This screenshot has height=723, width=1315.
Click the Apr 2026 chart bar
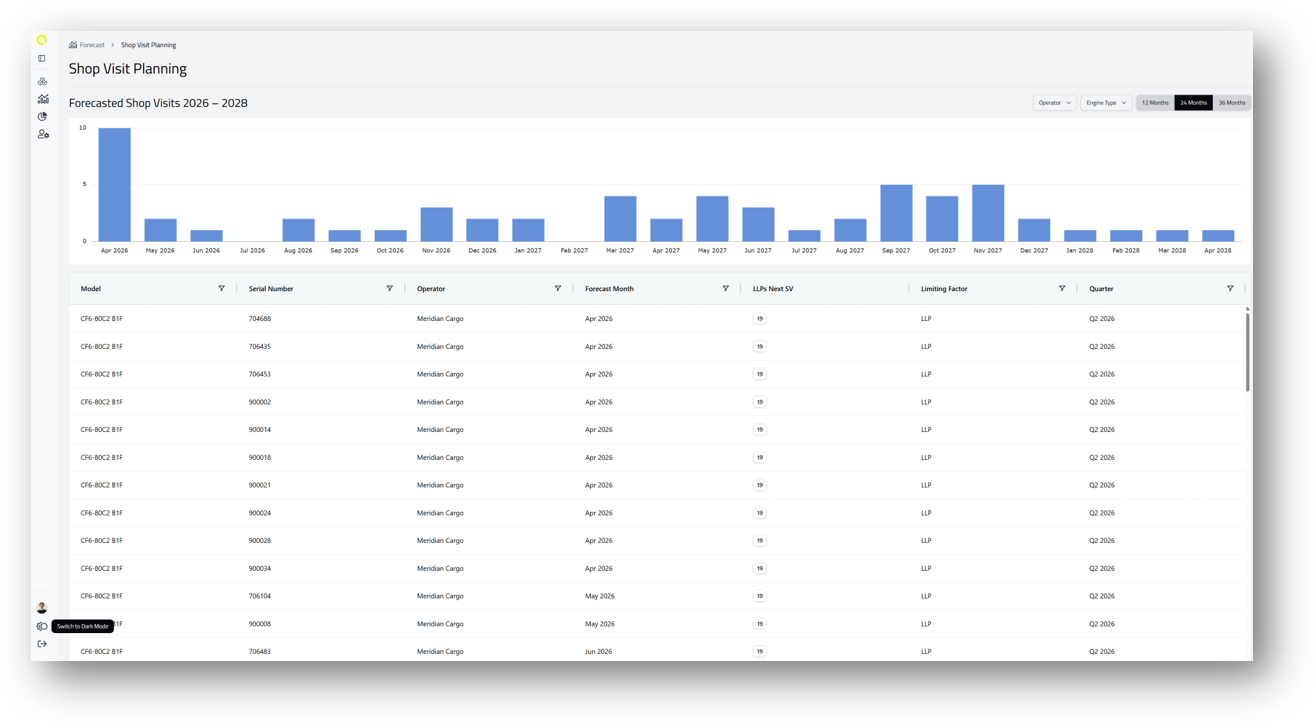(114, 185)
